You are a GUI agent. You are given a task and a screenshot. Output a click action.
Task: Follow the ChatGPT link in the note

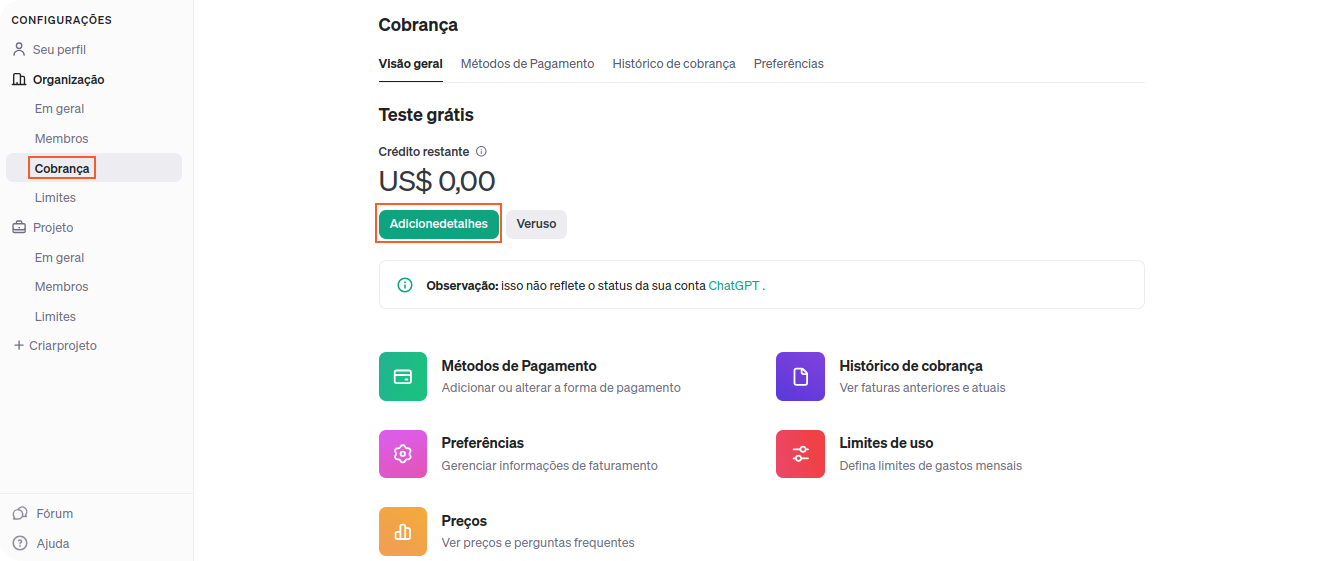(x=734, y=285)
